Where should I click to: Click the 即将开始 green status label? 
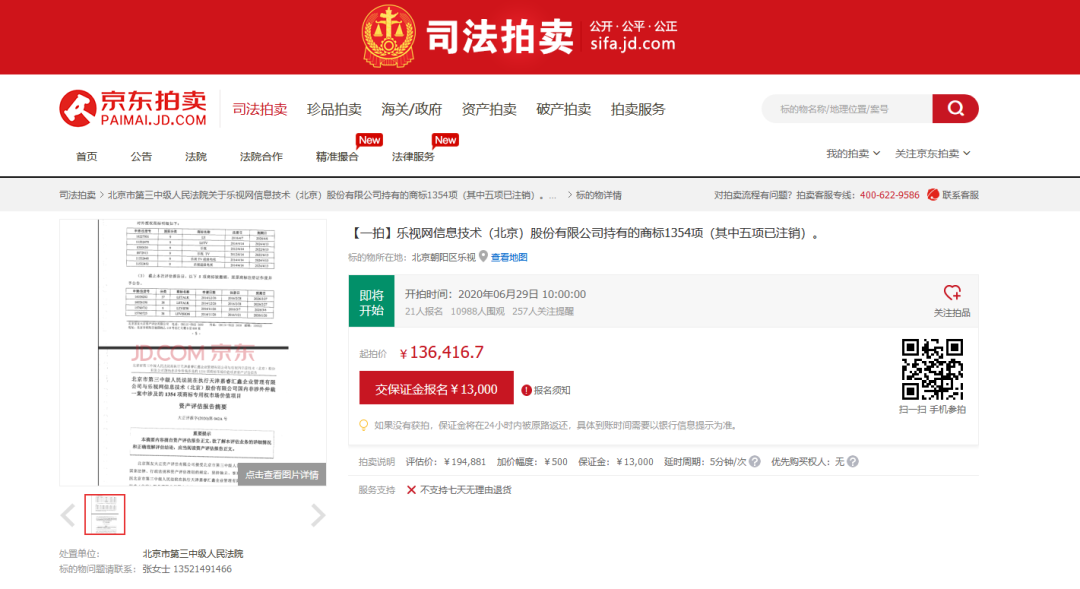(371, 301)
